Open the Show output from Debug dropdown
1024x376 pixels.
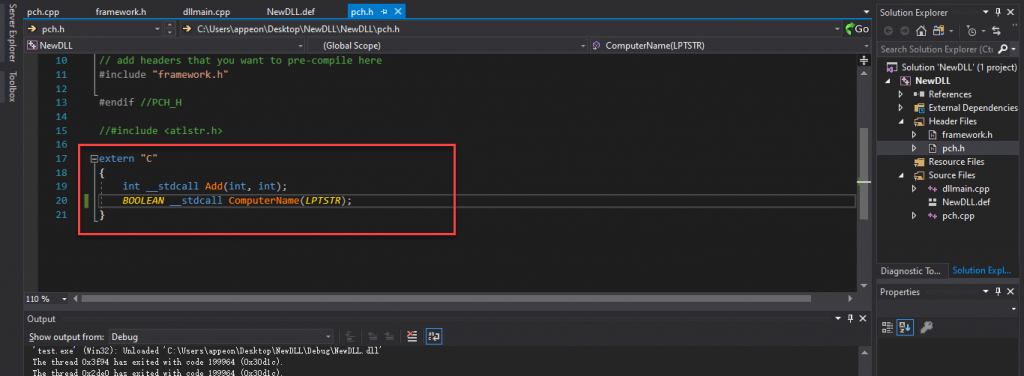point(221,337)
